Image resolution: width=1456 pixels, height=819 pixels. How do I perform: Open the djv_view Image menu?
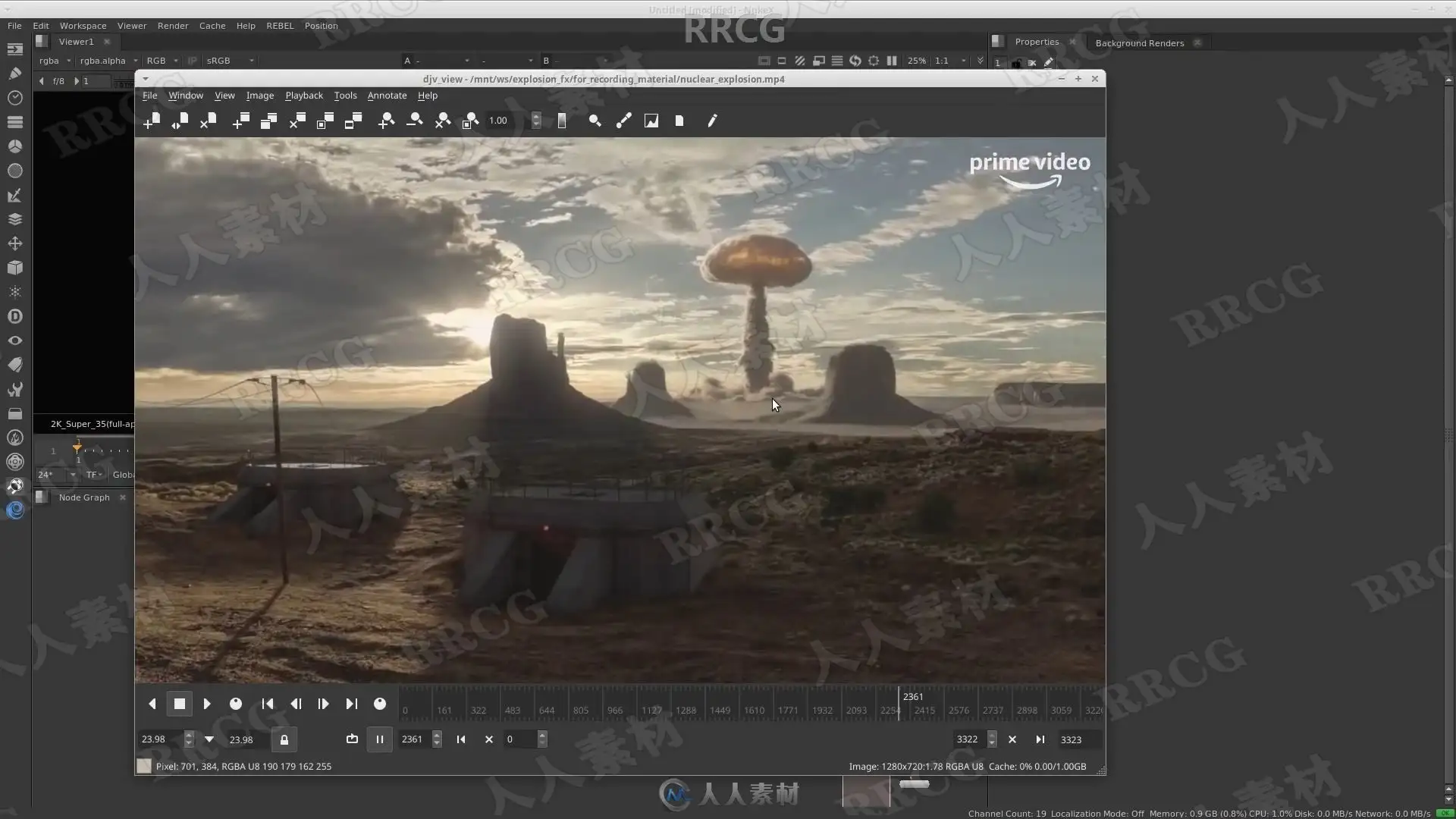tap(260, 96)
